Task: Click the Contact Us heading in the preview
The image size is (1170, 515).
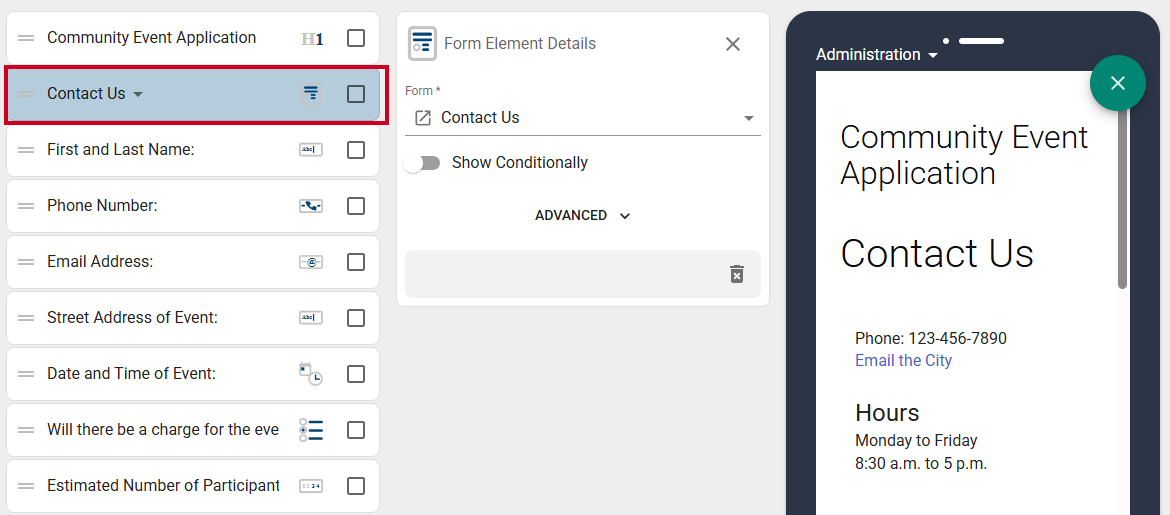Action: 936,253
